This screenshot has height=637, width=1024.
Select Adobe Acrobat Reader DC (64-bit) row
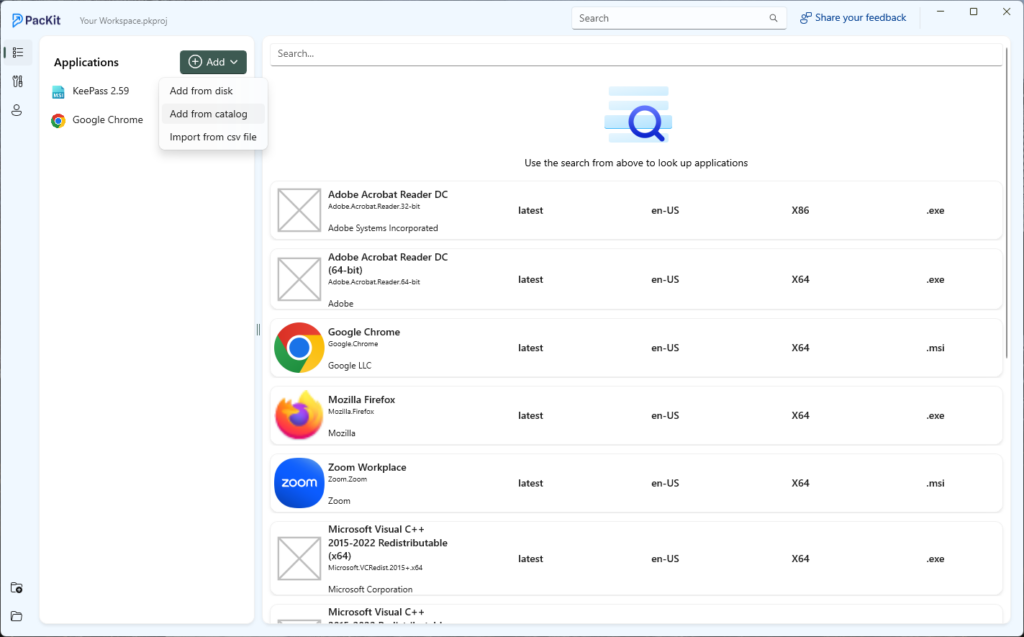[636, 280]
